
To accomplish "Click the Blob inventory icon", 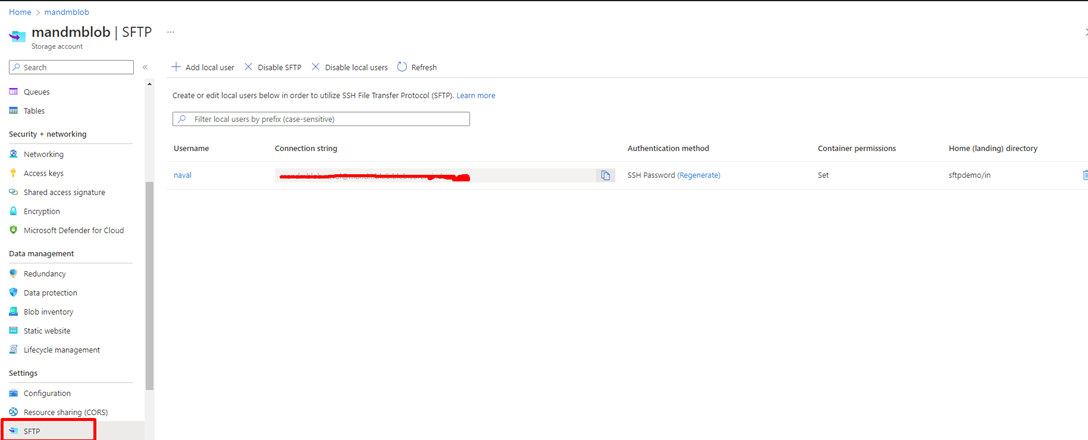I will point(13,312).
